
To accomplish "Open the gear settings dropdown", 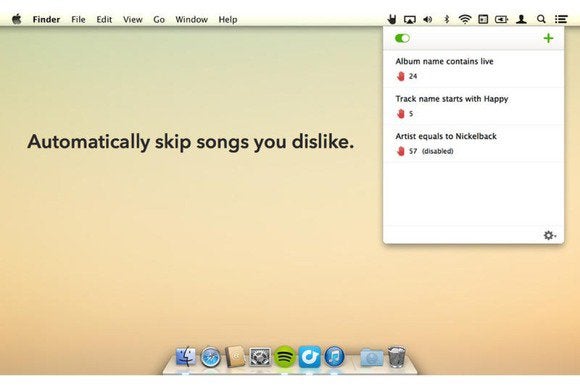I will [x=550, y=235].
